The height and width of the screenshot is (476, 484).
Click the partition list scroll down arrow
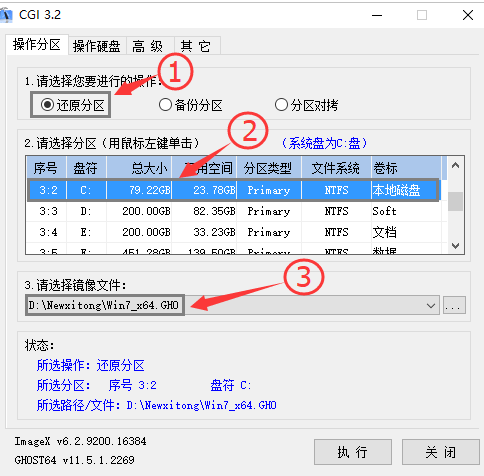point(455,246)
